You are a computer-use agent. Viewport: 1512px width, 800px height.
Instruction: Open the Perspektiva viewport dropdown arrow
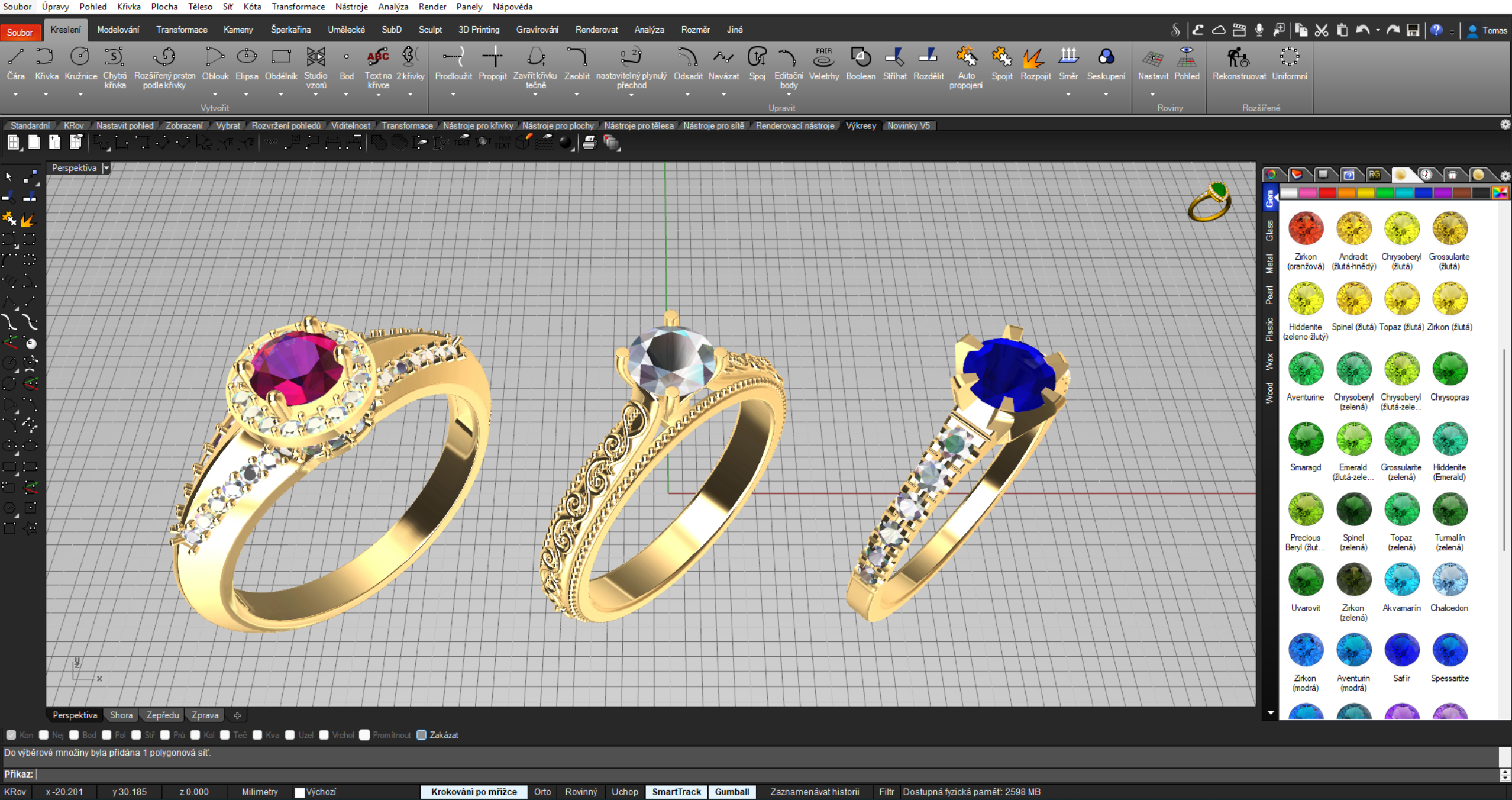106,168
